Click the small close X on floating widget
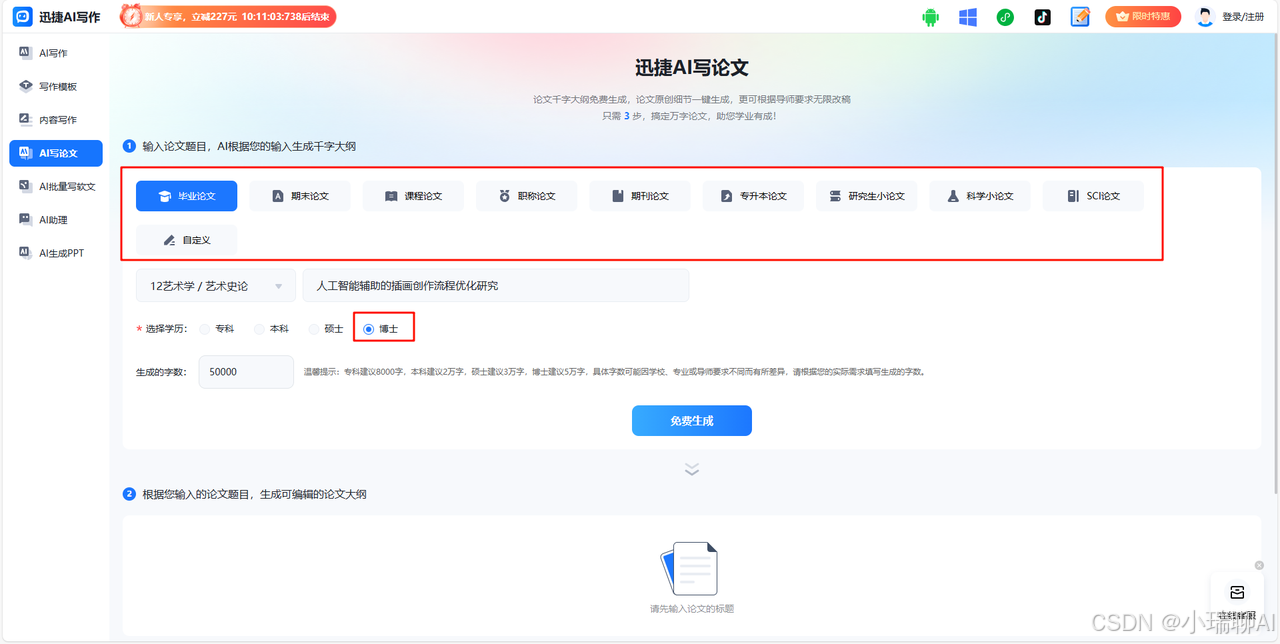This screenshot has width=1280, height=644. (x=1259, y=565)
